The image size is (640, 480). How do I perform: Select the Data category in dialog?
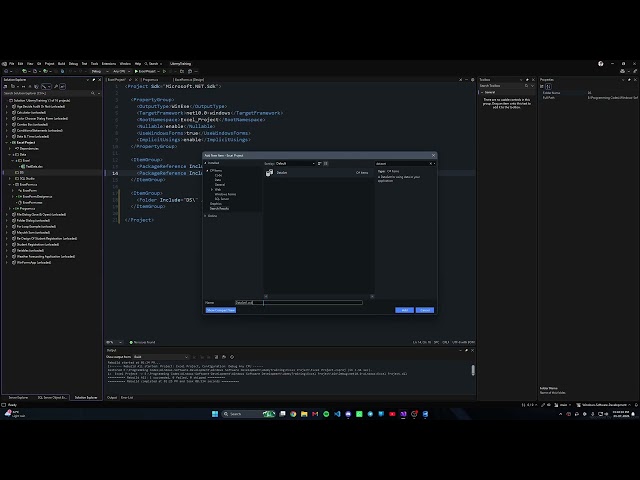pyautogui.click(x=218, y=180)
